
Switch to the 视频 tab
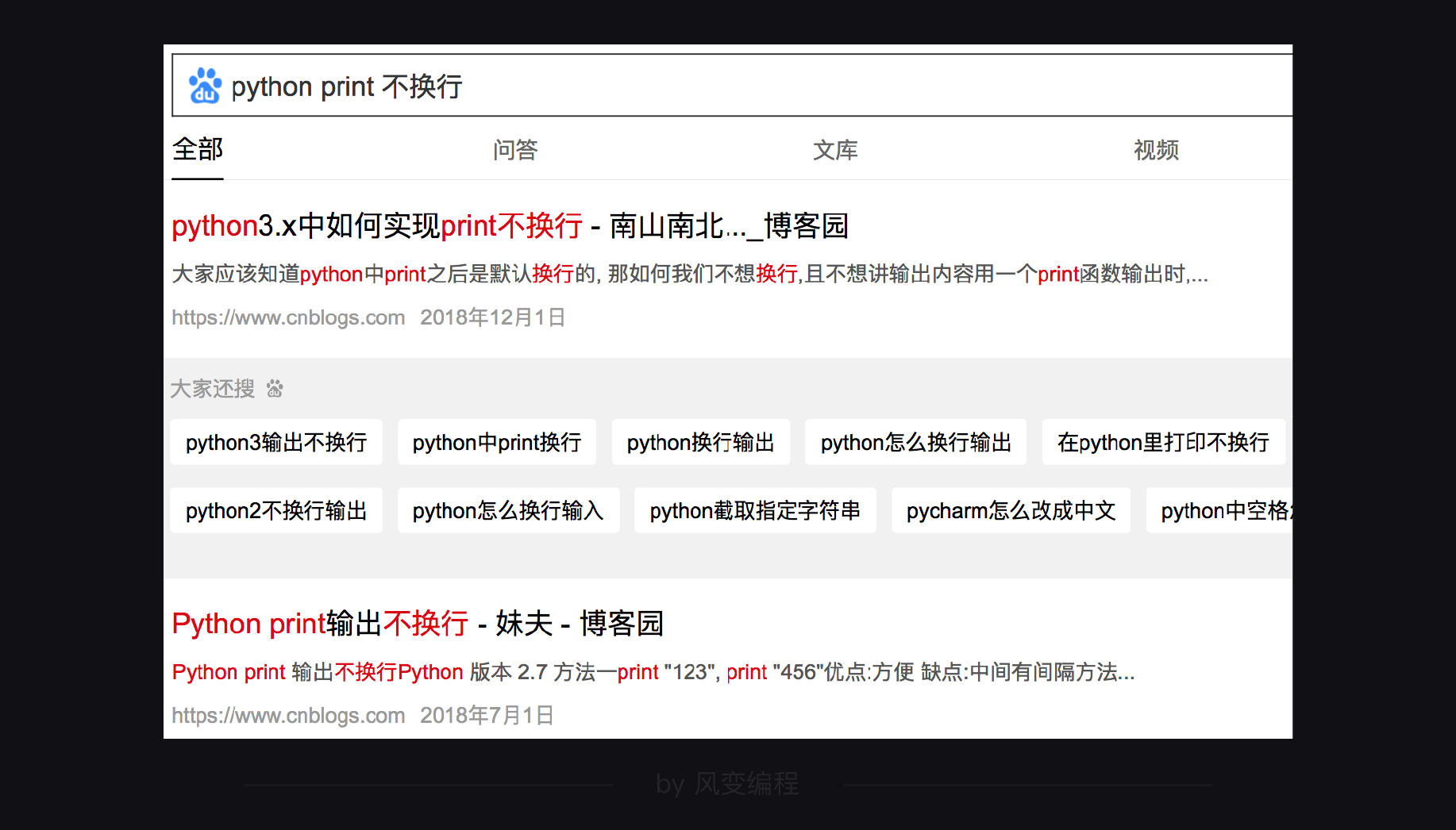pyautogui.click(x=1156, y=150)
